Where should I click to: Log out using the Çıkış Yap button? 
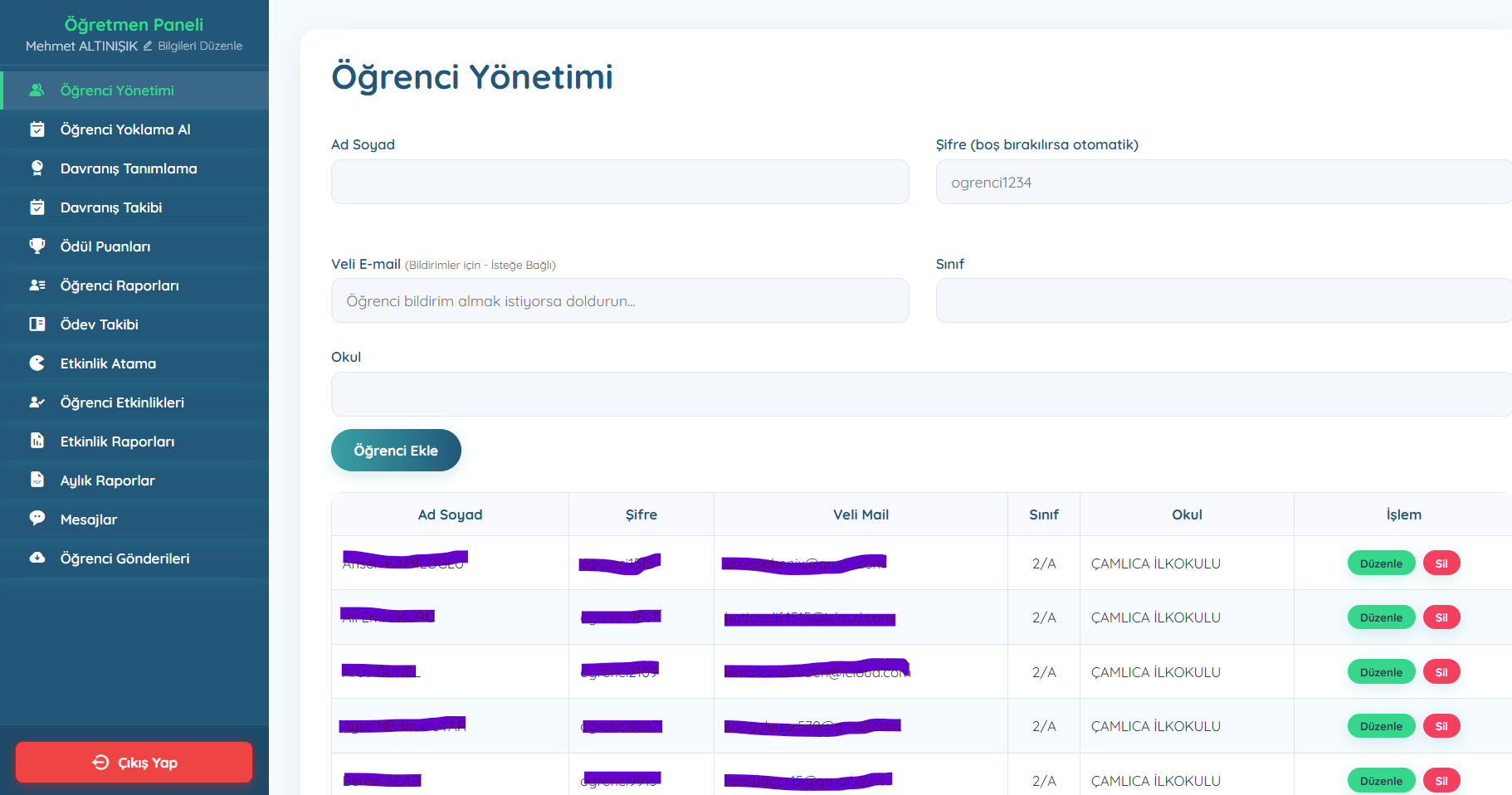click(x=134, y=762)
